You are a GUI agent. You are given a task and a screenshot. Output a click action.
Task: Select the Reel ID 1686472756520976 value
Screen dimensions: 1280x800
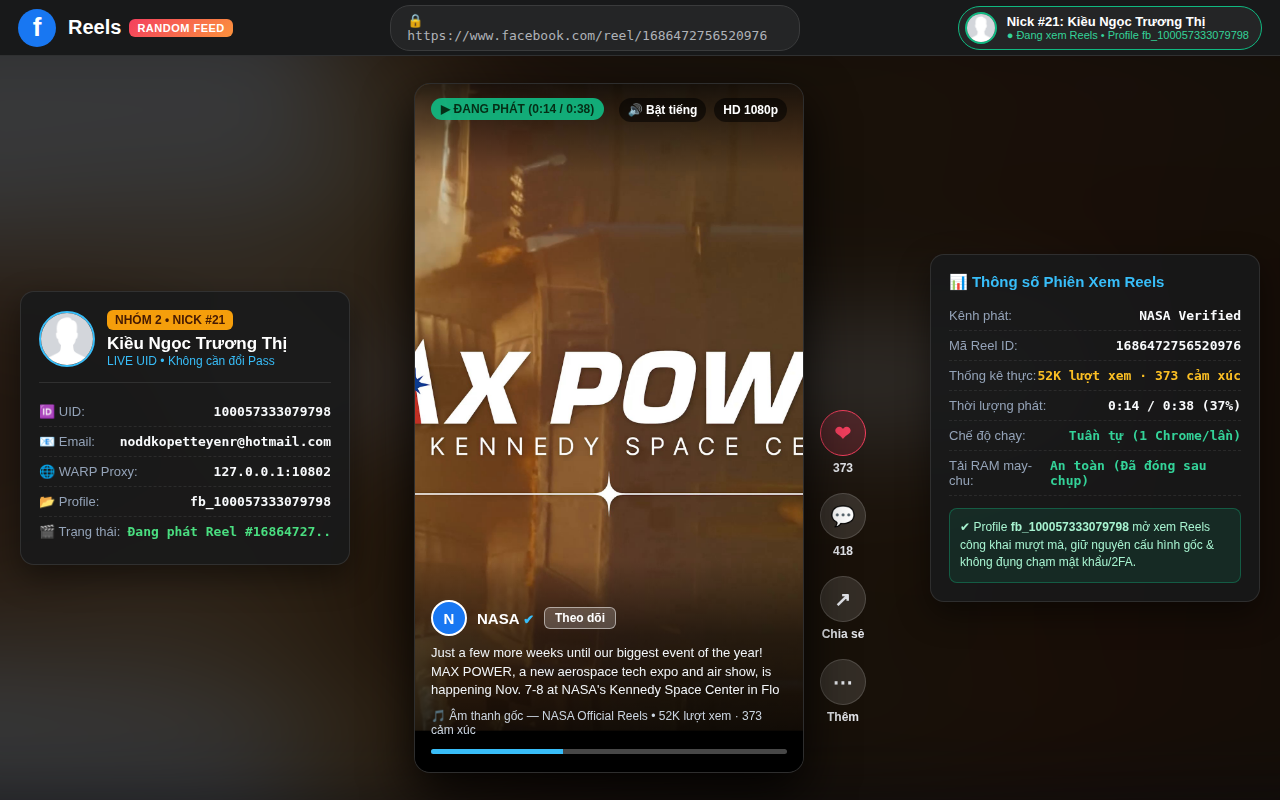pos(1178,346)
